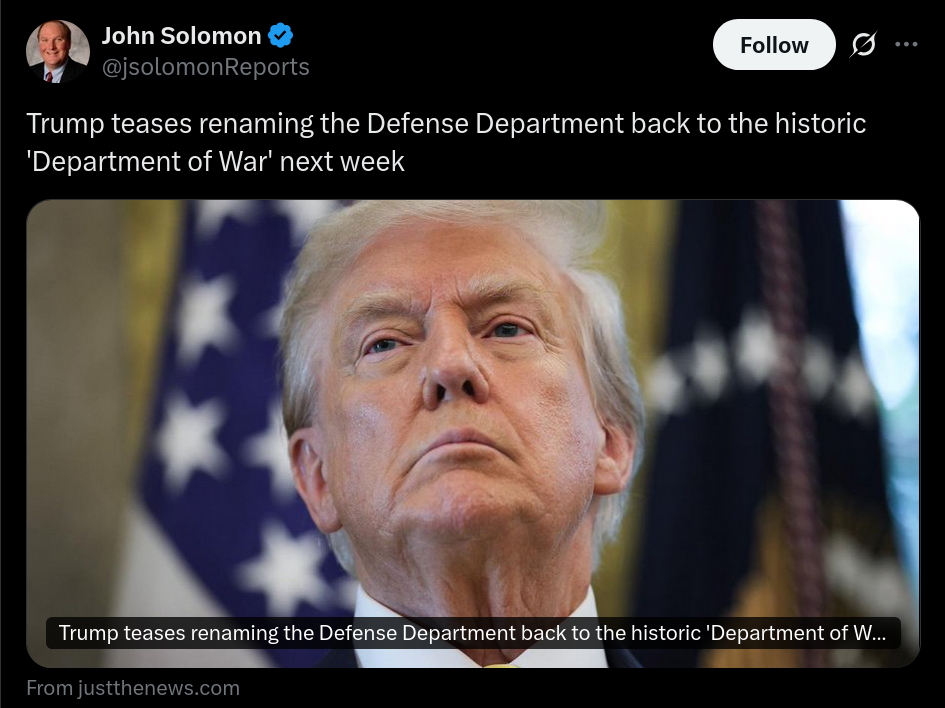Click the Grok explain-post icon
This screenshot has width=945, height=708.
point(864,45)
